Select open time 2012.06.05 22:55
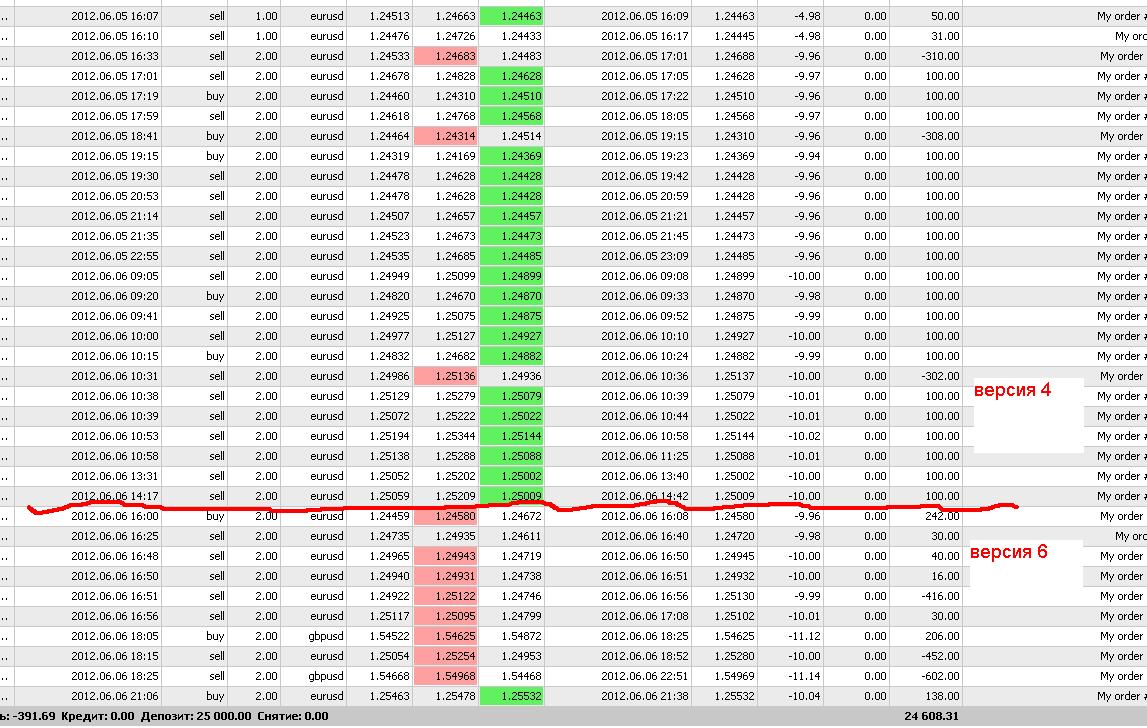 pyautogui.click(x=115, y=256)
